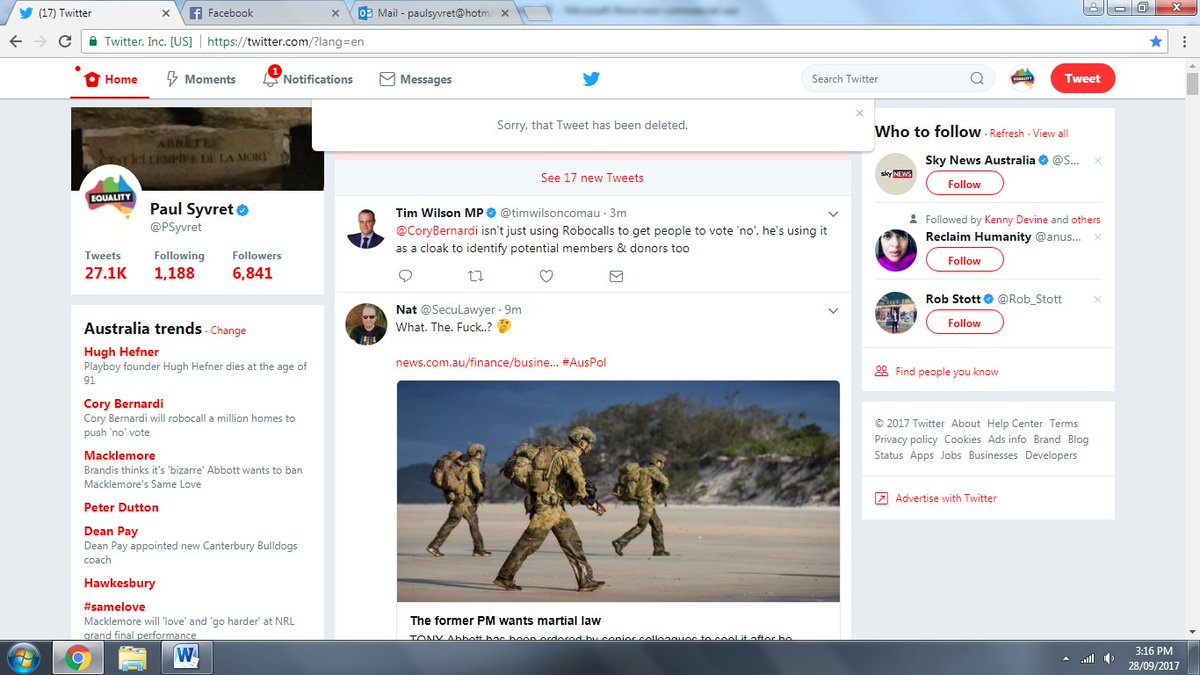Follow Rob Stott
The width and height of the screenshot is (1200, 675).
(964, 323)
